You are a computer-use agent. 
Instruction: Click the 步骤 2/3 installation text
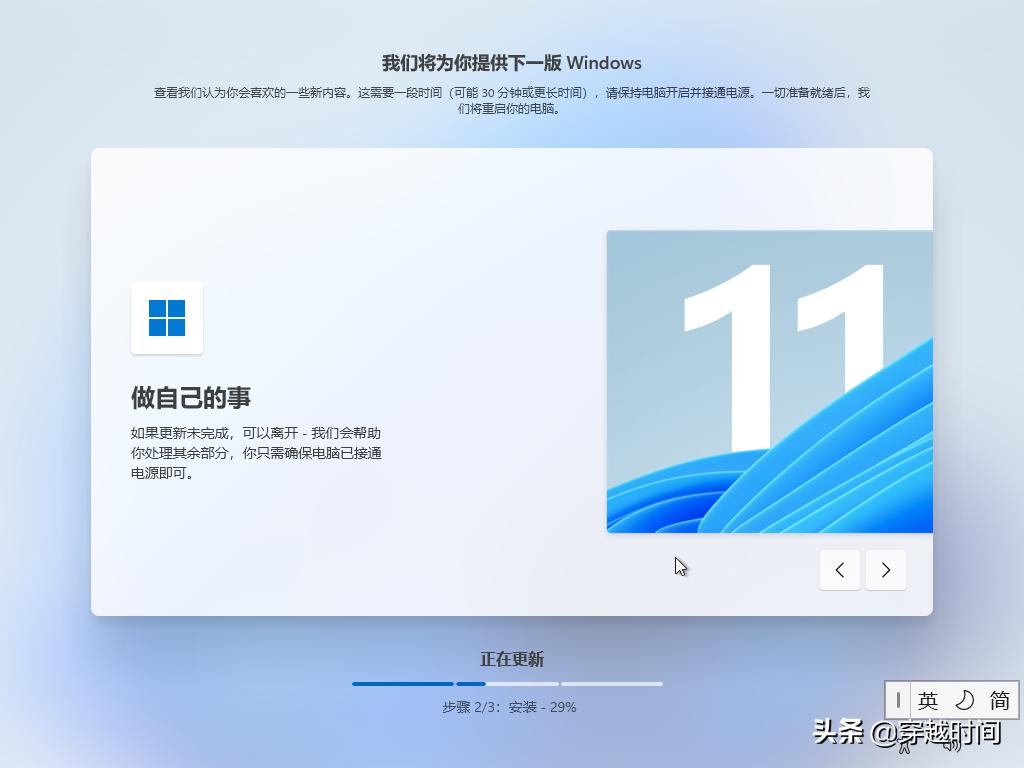(511, 707)
